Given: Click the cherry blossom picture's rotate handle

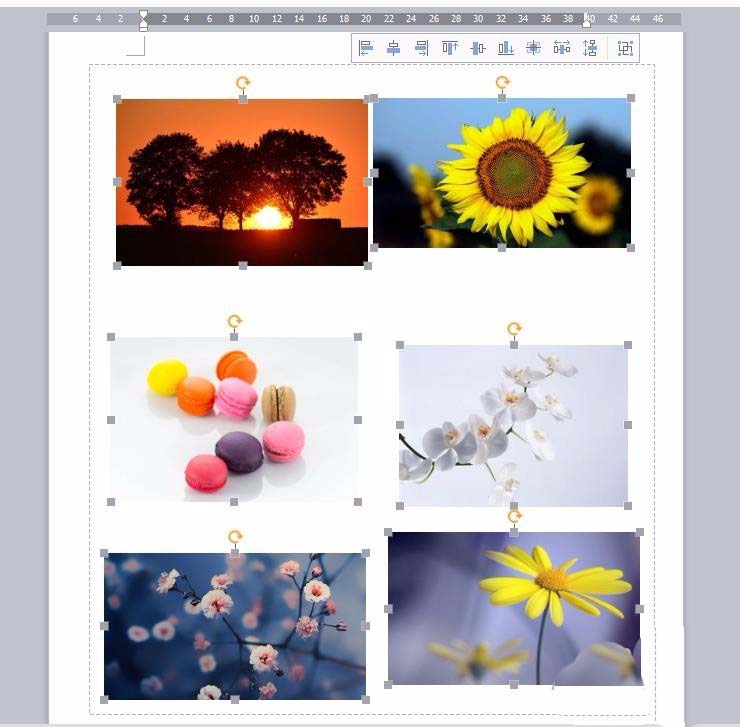Looking at the screenshot, I should point(235,537).
